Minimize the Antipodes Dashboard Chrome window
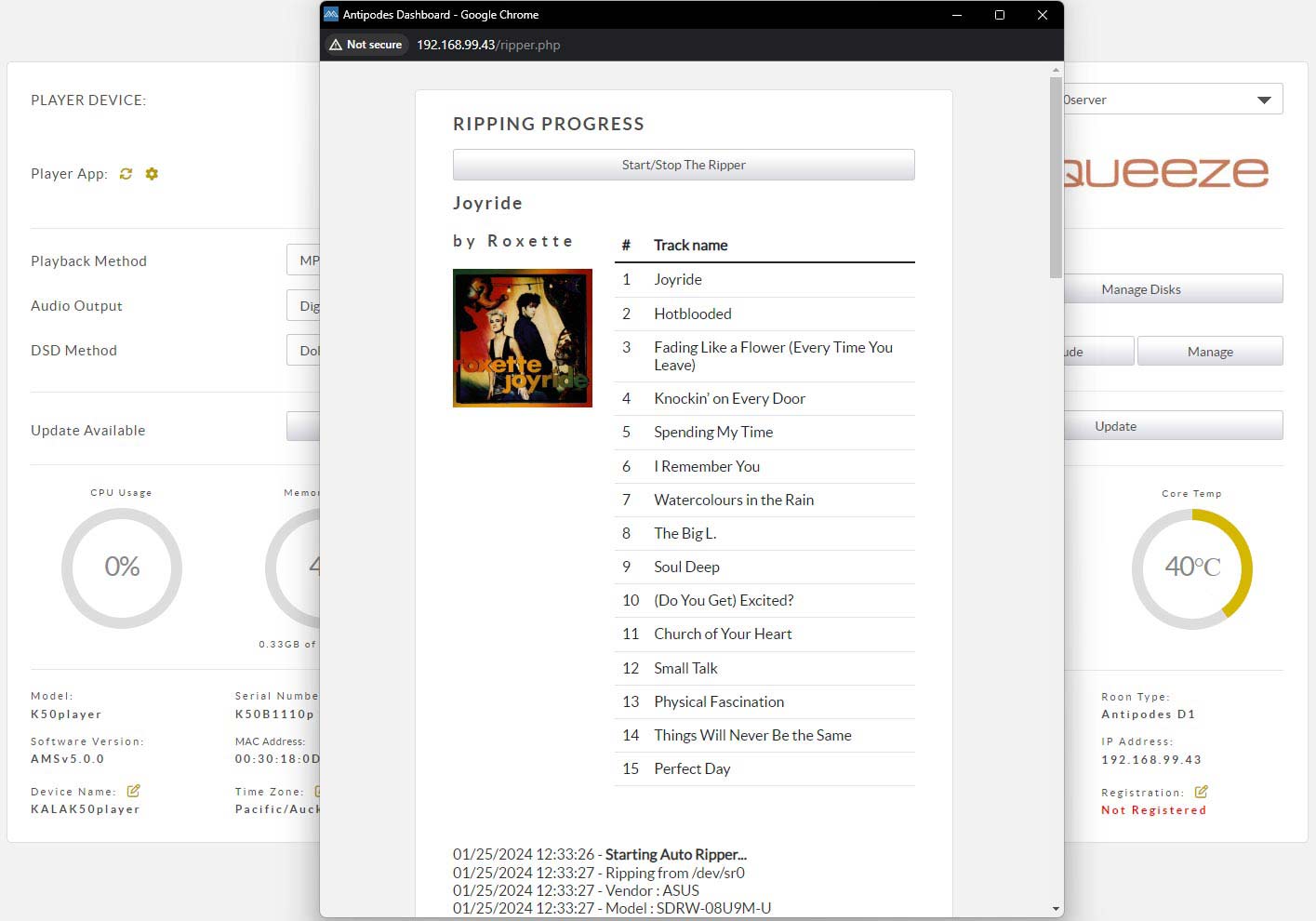The height and width of the screenshot is (921, 1316). (x=957, y=15)
